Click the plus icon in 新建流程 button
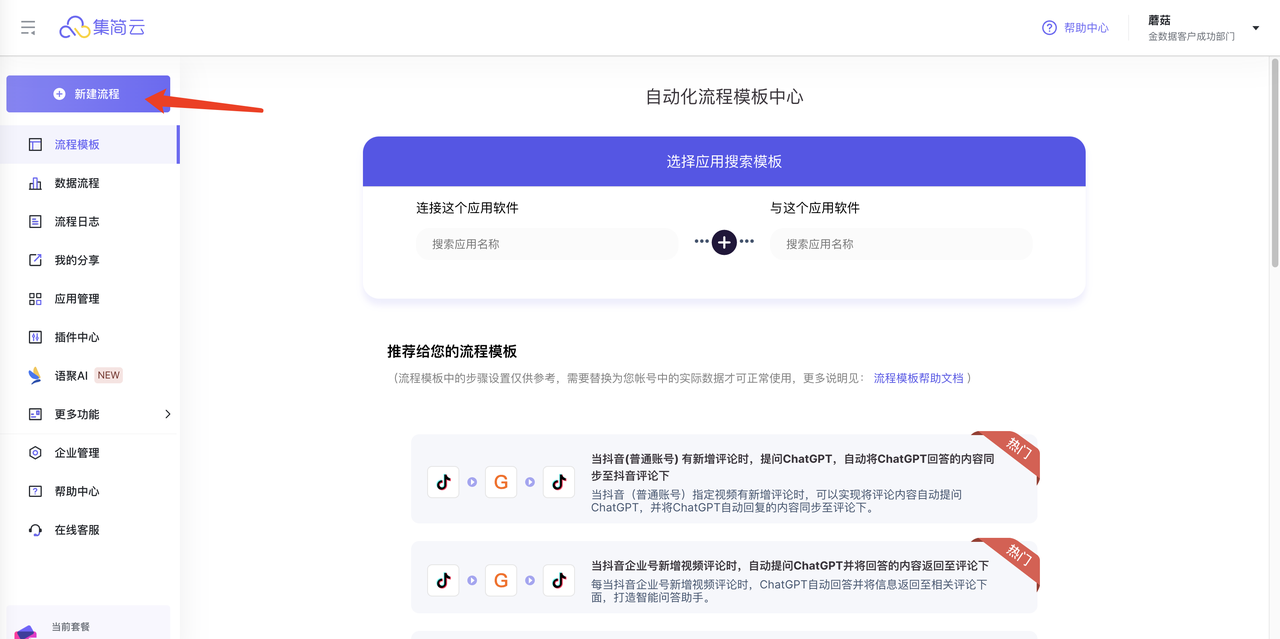Image resolution: width=1280 pixels, height=639 pixels. [59, 94]
